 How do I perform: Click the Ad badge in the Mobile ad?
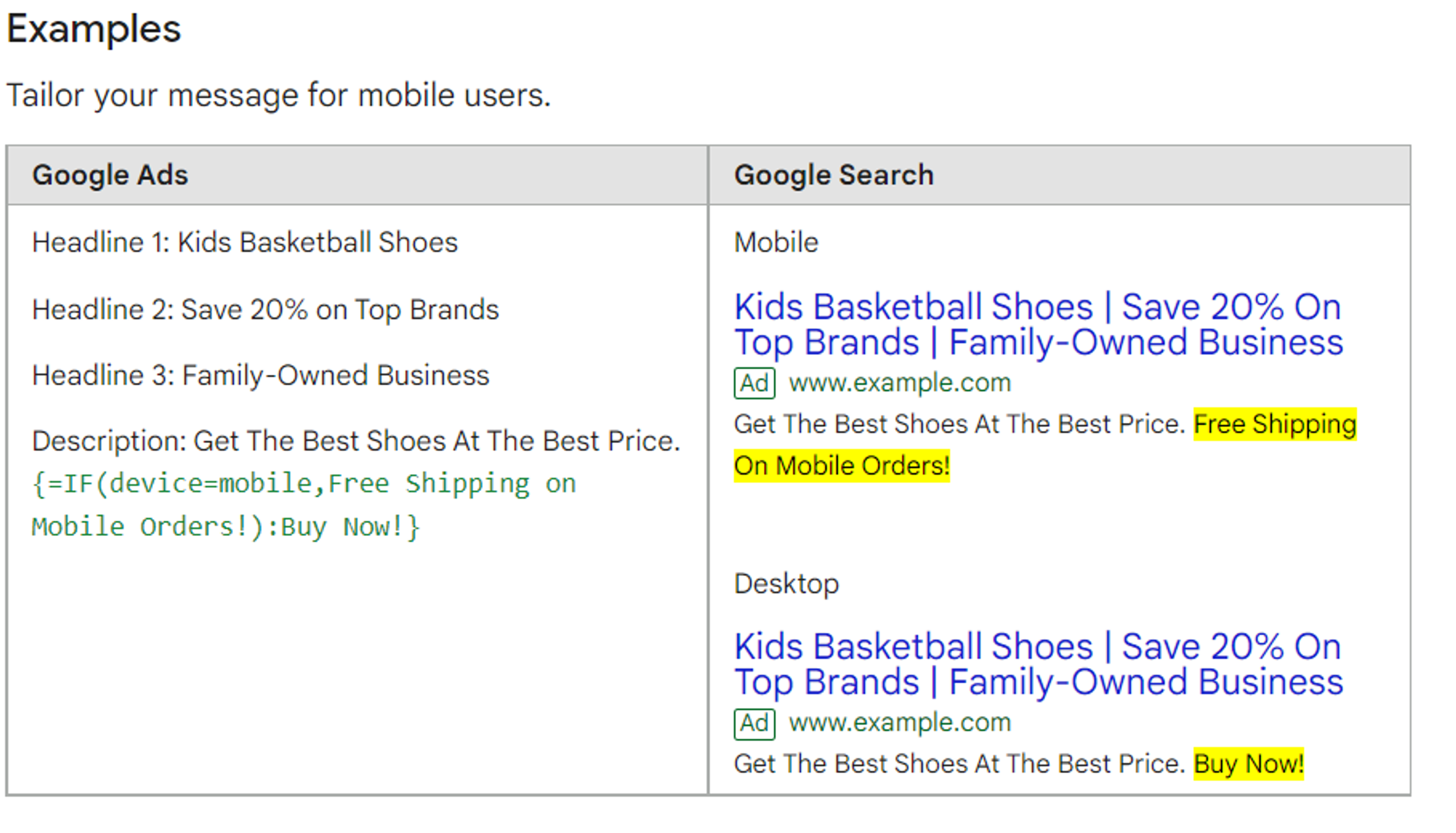754,383
